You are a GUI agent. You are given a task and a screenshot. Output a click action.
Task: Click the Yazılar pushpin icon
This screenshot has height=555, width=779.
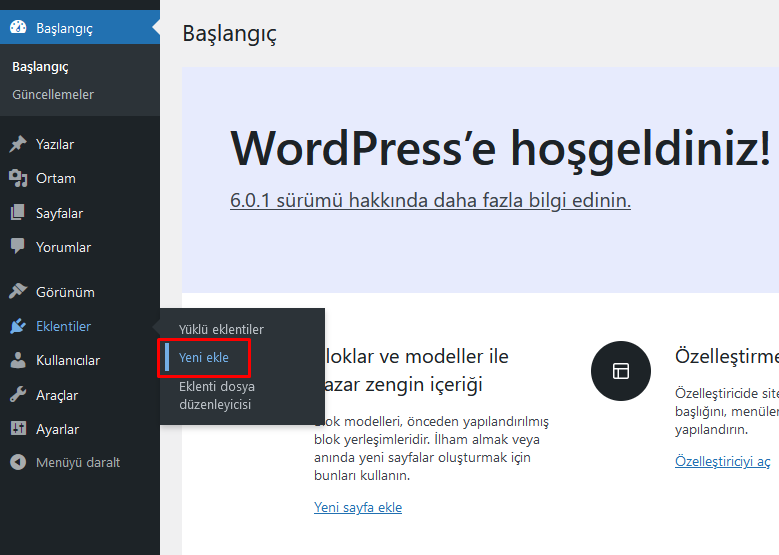pos(18,144)
